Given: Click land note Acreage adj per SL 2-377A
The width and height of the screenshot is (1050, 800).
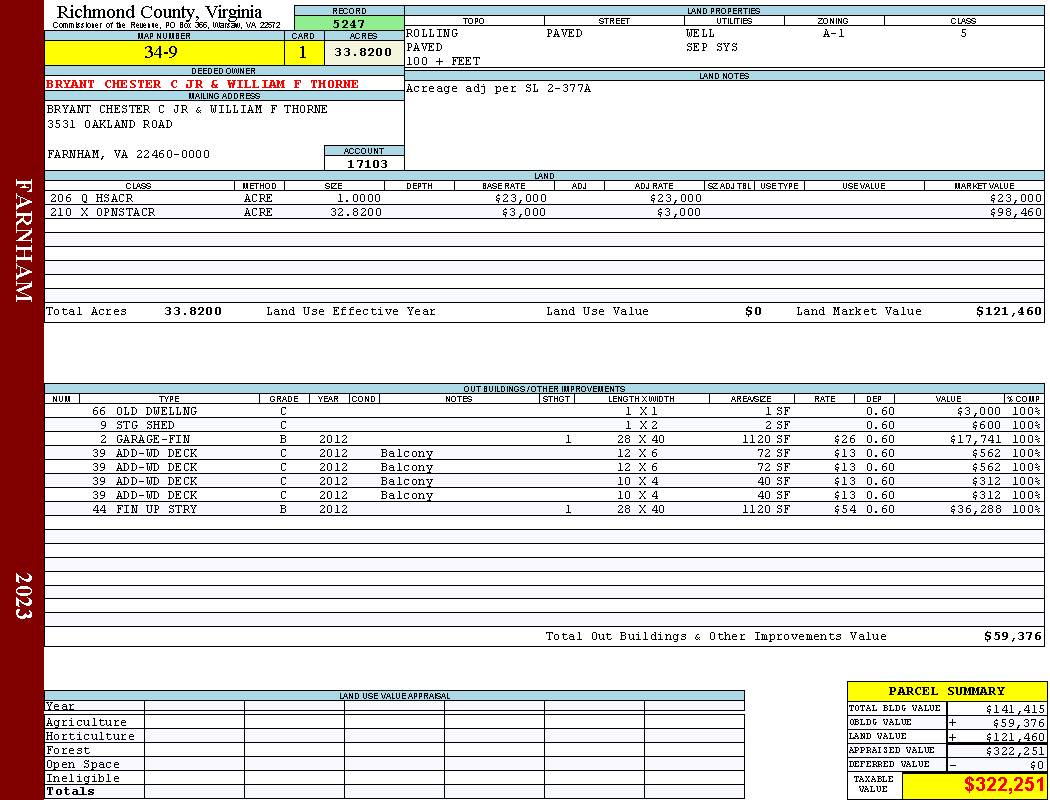Looking at the screenshot, I should (499, 88).
